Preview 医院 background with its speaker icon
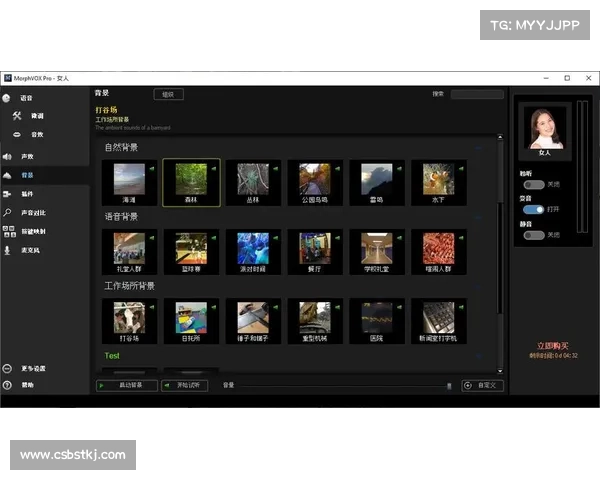 (399, 307)
